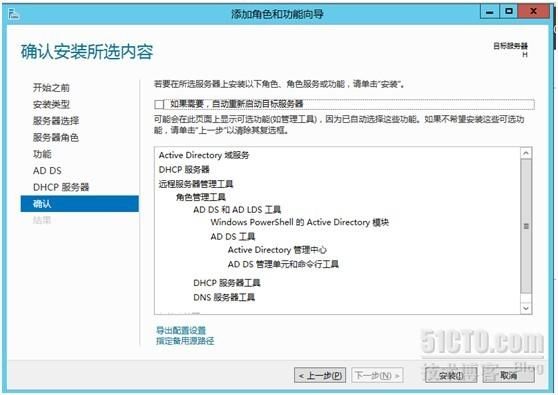Image resolution: width=558 pixels, height=395 pixels.
Task: Click the 取消 cancel button
Action: pos(509,375)
